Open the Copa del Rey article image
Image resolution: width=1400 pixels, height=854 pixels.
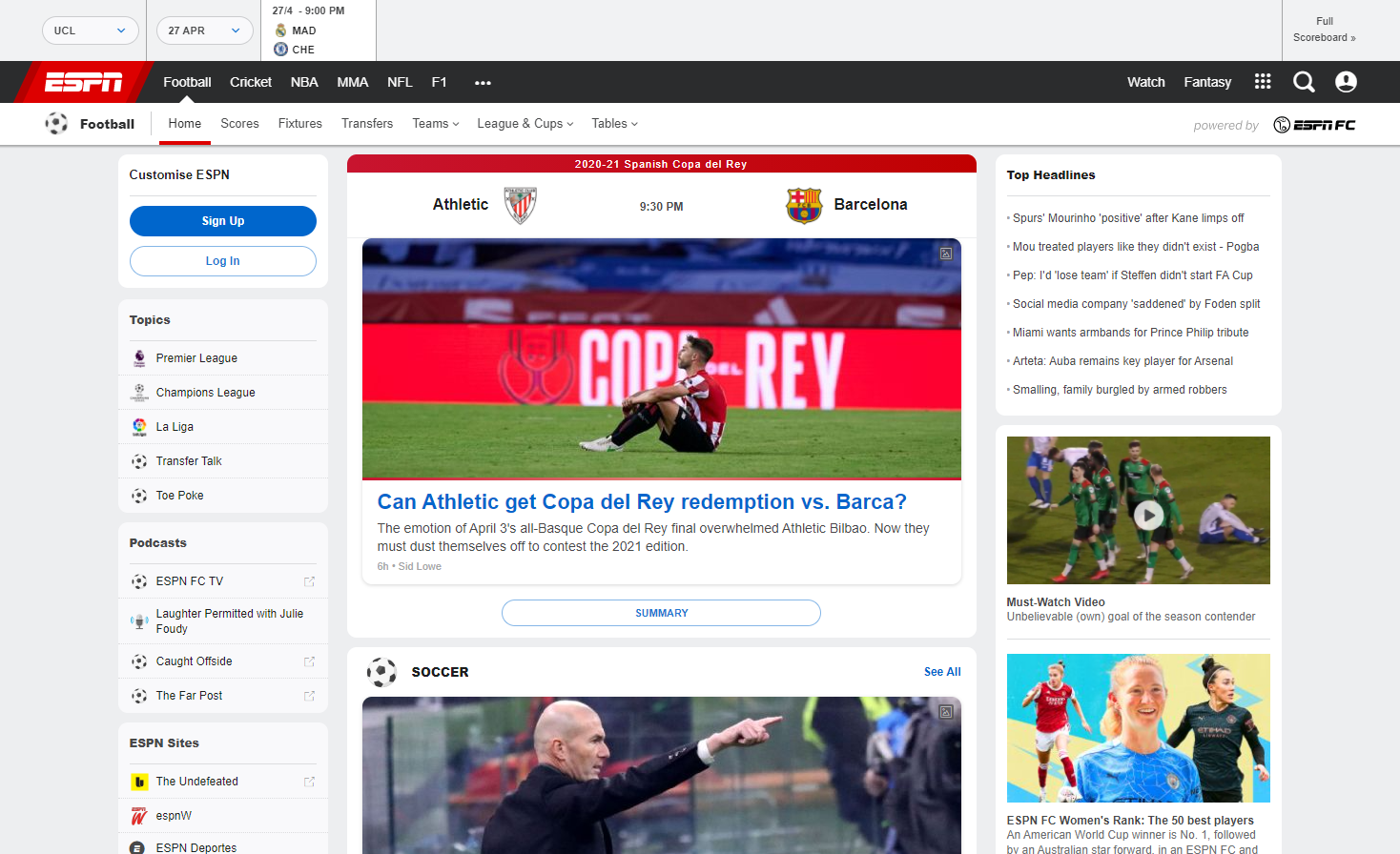(662, 359)
